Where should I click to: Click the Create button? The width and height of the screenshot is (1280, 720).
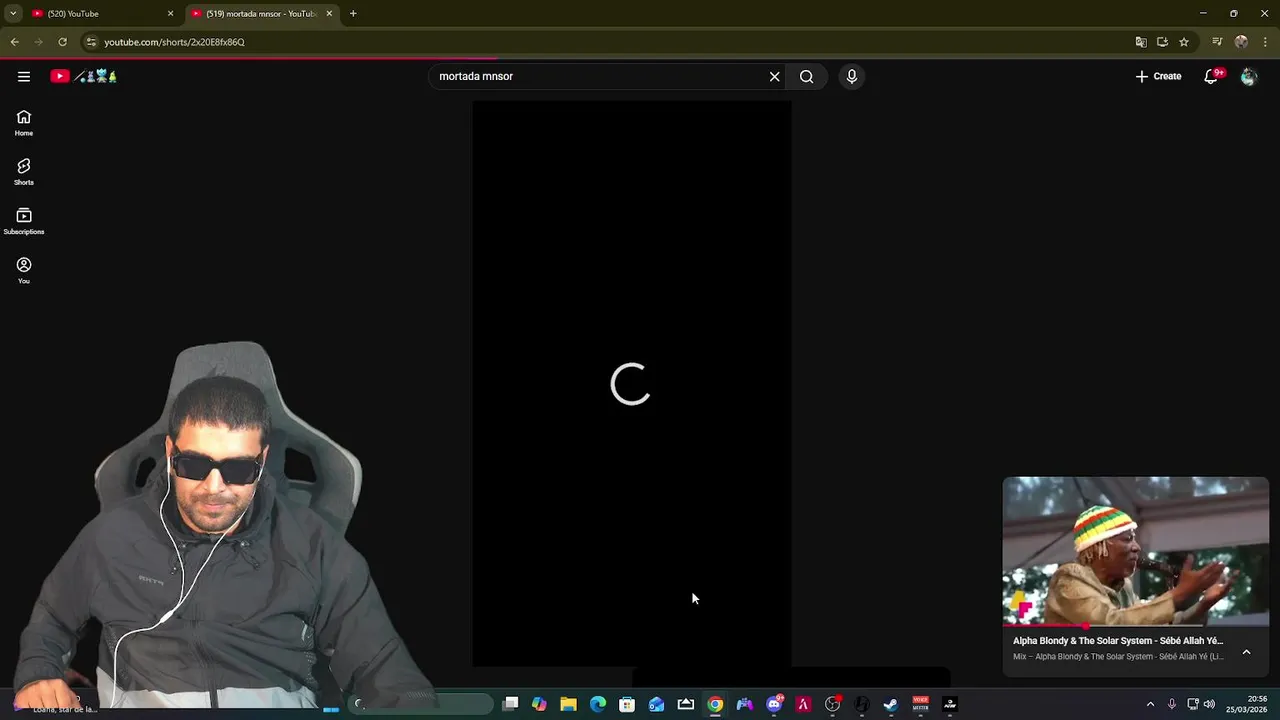1158,76
